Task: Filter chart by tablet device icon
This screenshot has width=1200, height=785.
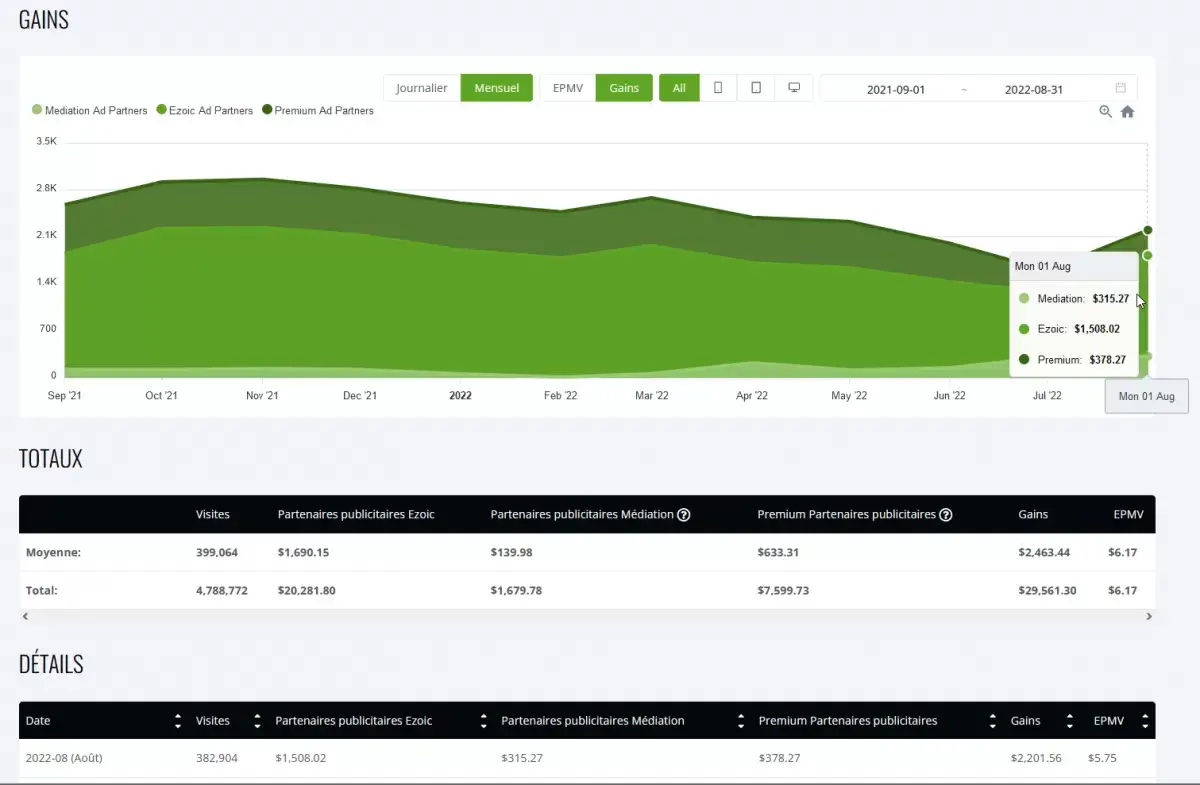Action: (756, 88)
